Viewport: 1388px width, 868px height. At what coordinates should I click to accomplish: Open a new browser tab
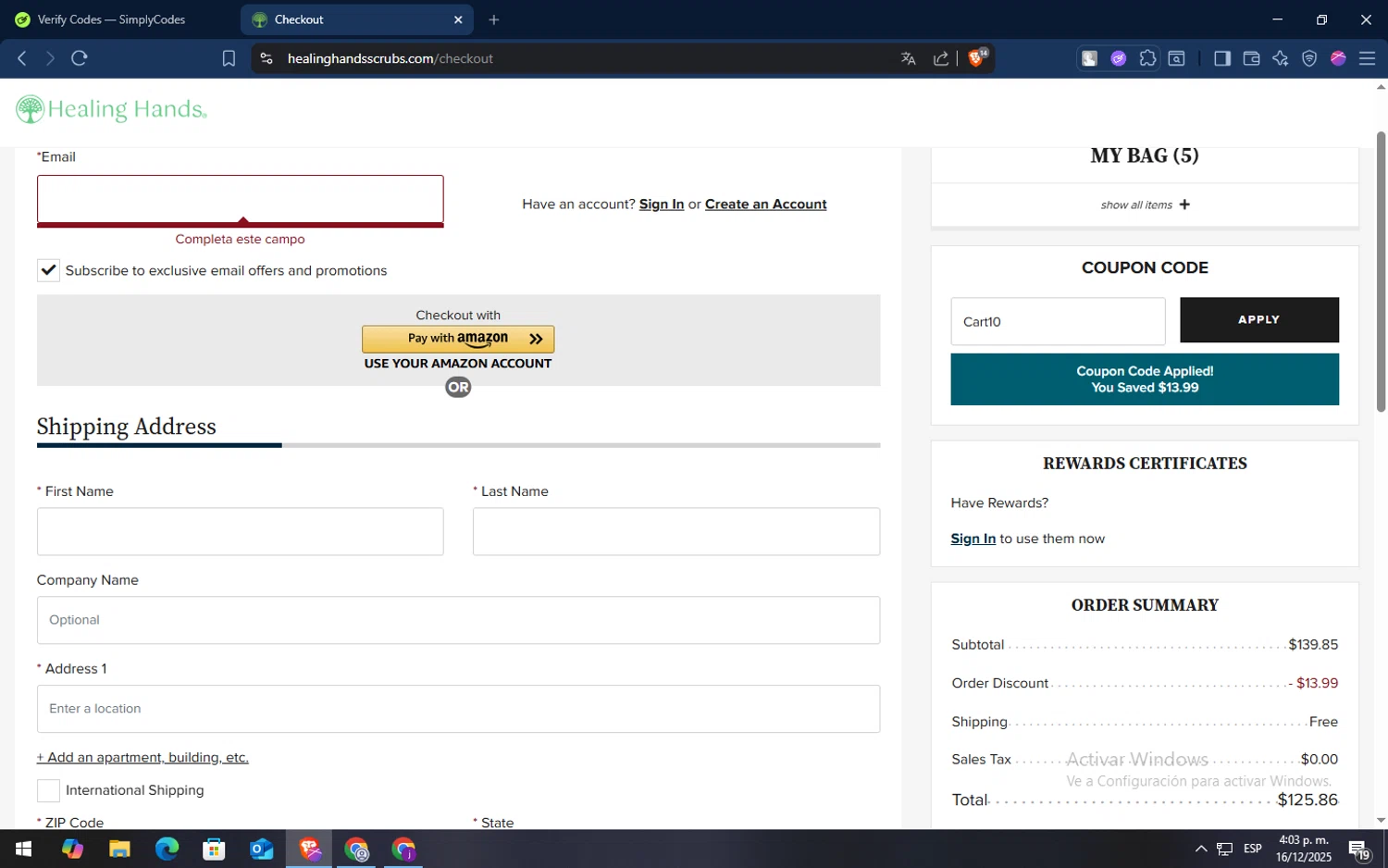tap(494, 19)
